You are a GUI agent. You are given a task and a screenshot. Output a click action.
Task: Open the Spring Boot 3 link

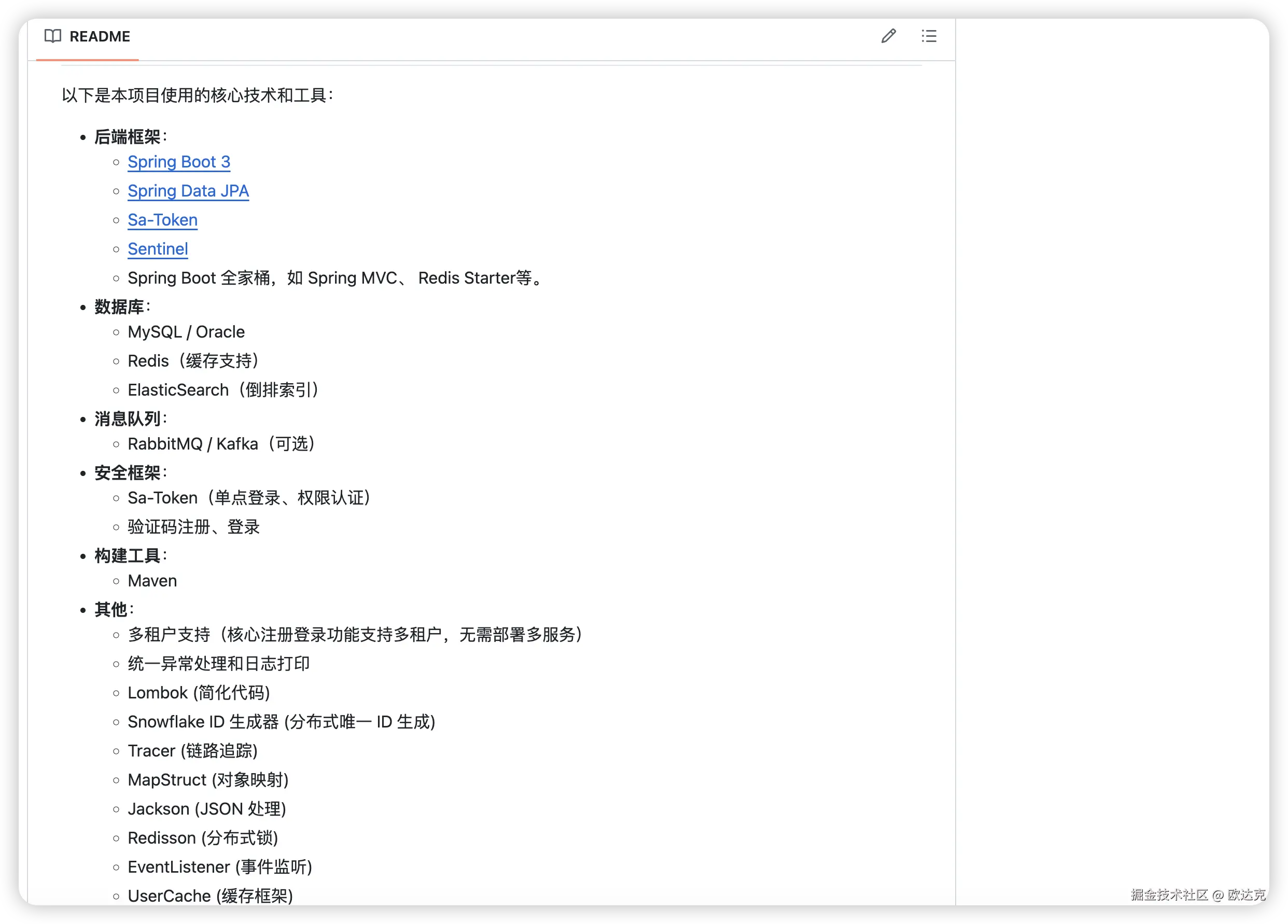click(x=179, y=162)
